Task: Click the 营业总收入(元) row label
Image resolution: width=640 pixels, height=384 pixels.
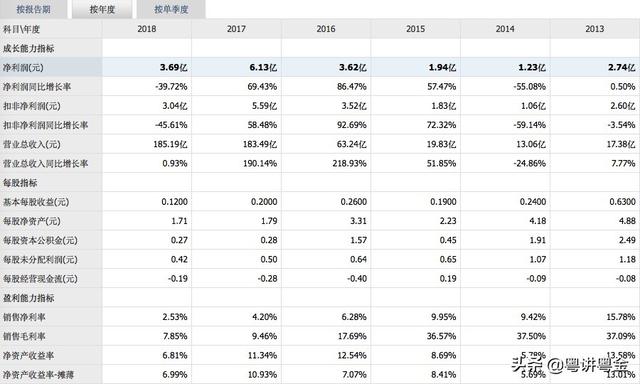Action: tap(31, 144)
